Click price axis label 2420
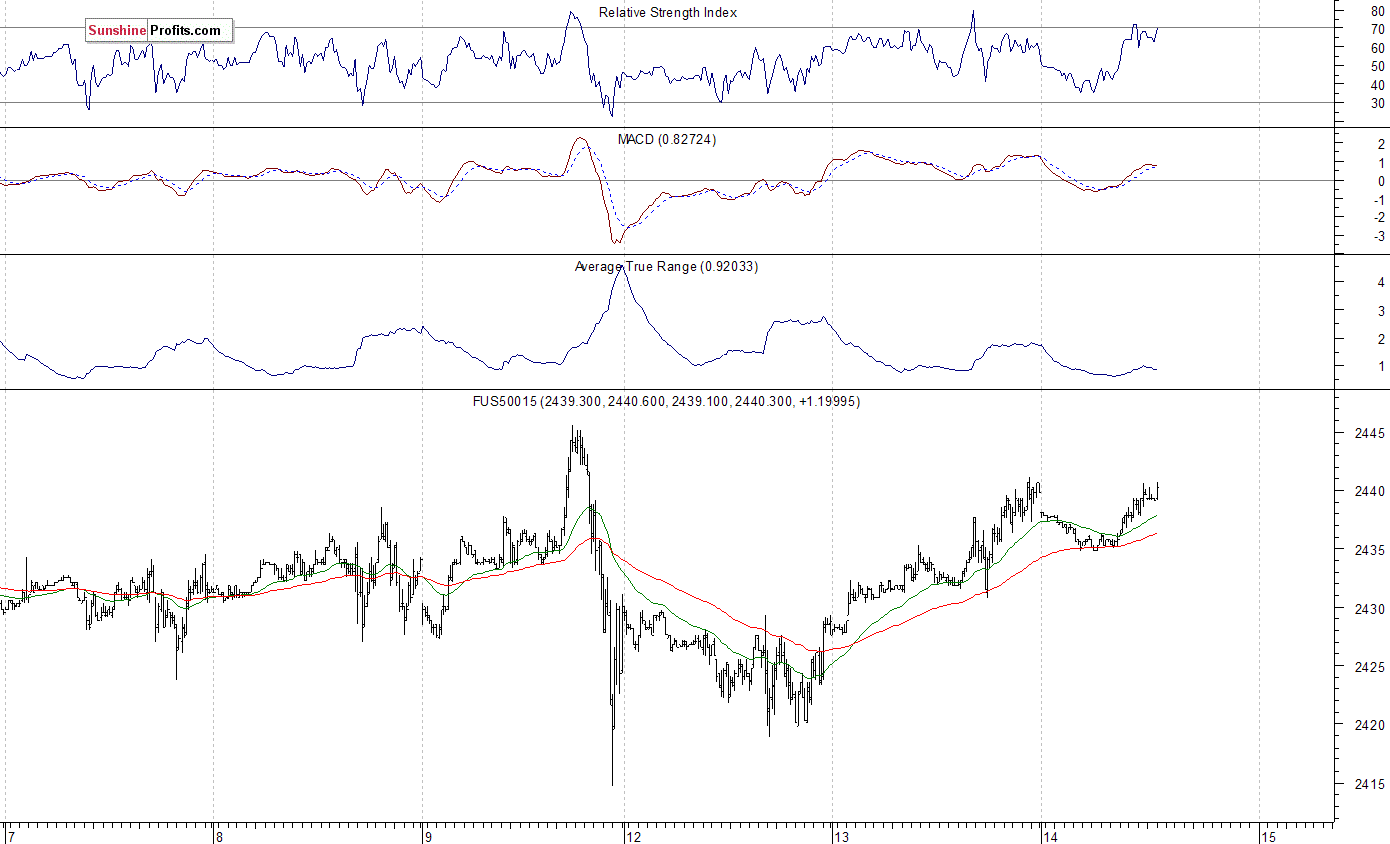 [1370, 725]
